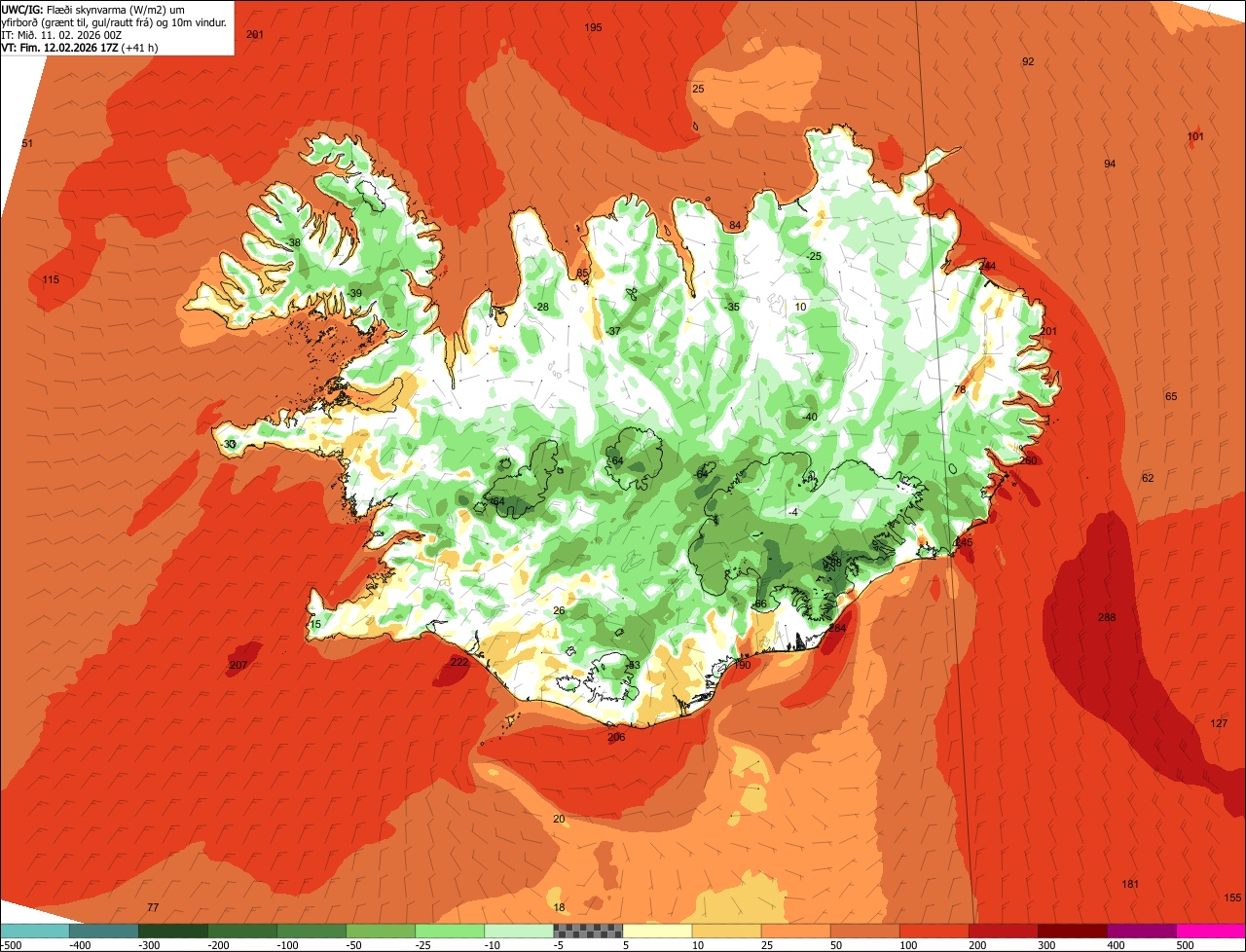Click the legend swatch between -10 and -5
Screen dimensions: 1246x952
pos(519,931)
